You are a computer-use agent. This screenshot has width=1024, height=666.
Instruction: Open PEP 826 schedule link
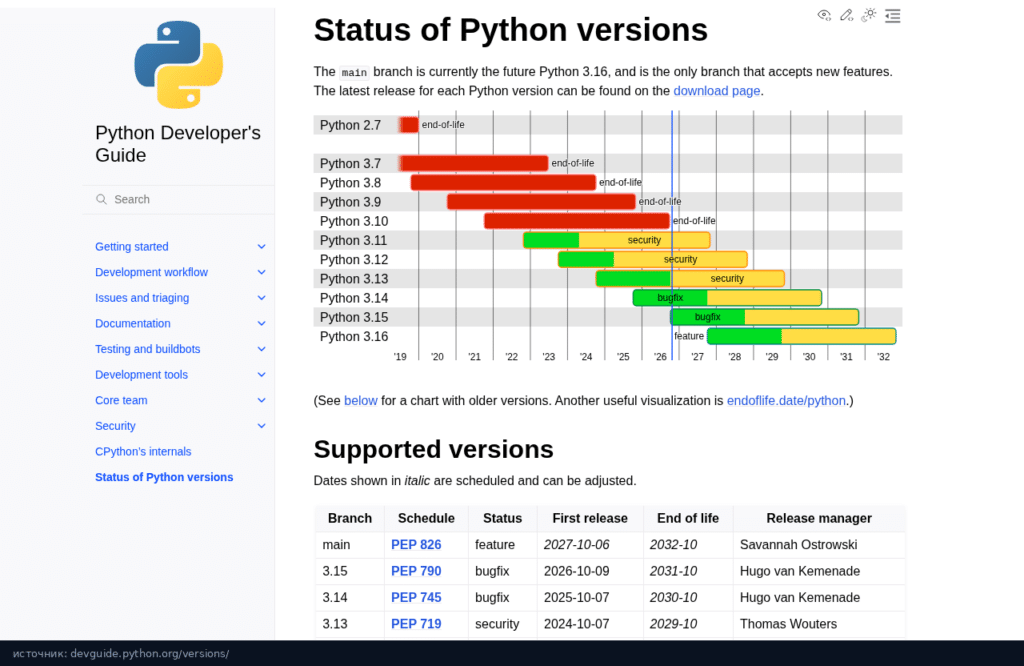416,545
